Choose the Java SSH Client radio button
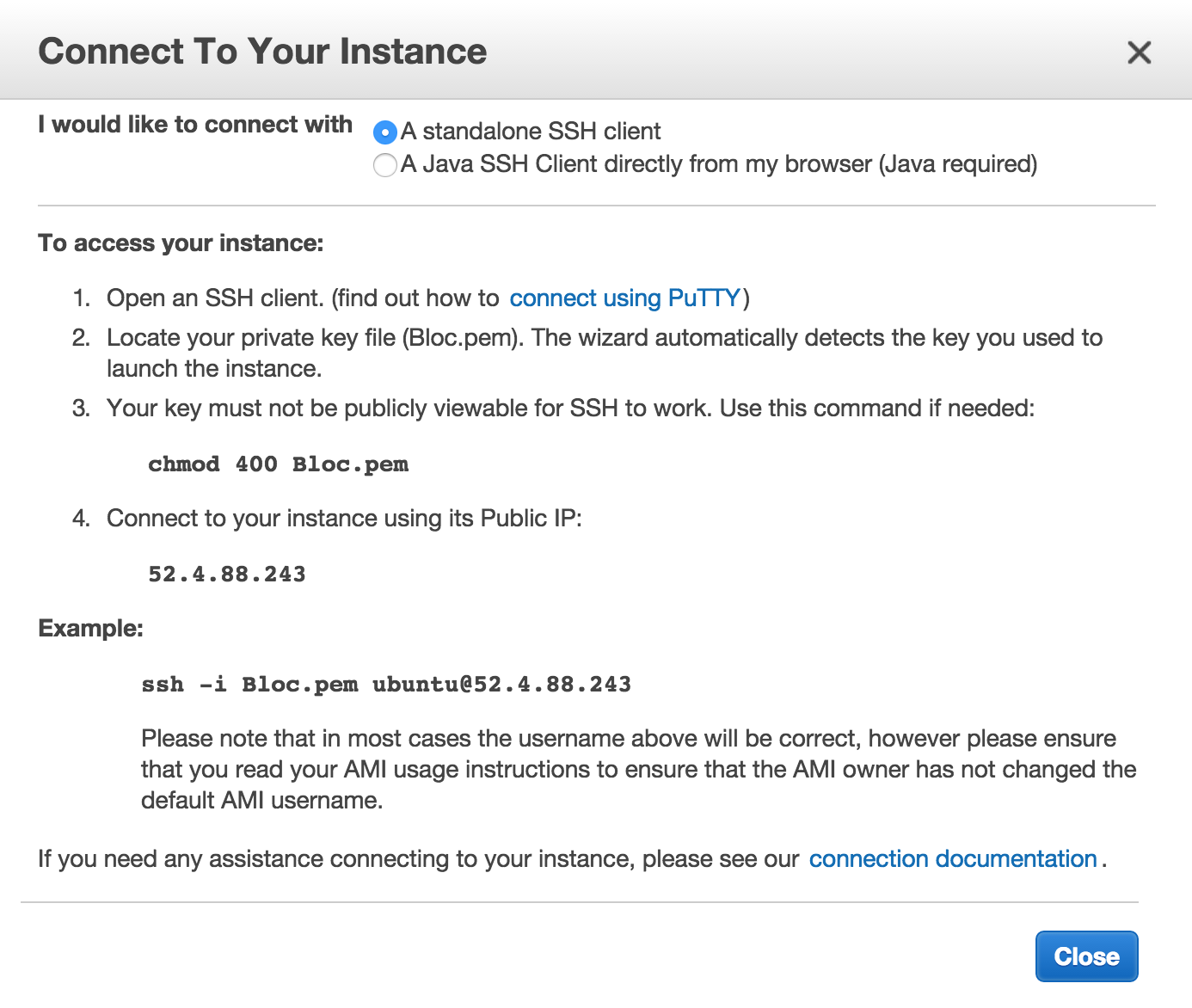This screenshot has height=1008, width=1192. click(384, 164)
